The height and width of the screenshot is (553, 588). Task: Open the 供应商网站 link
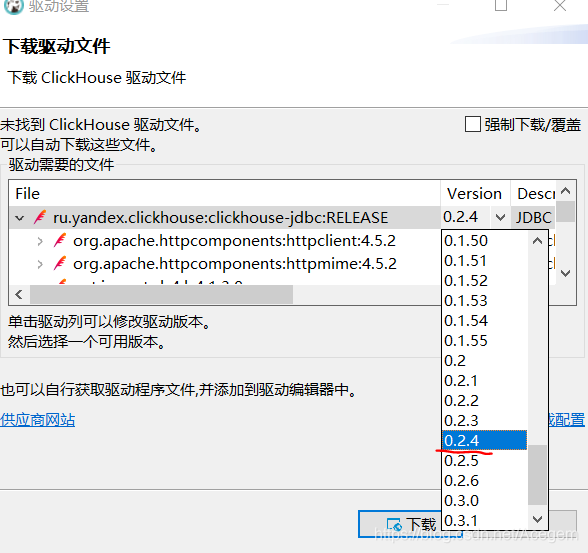(38, 420)
